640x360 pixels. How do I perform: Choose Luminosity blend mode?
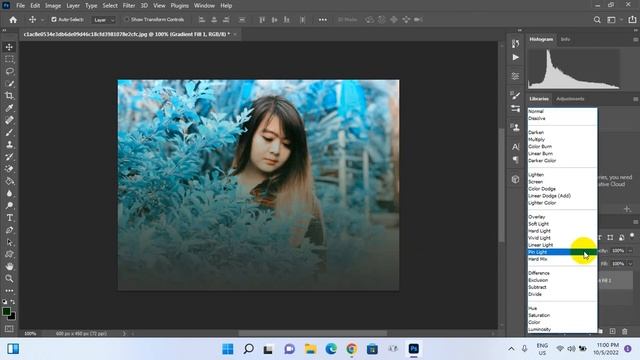(562, 329)
